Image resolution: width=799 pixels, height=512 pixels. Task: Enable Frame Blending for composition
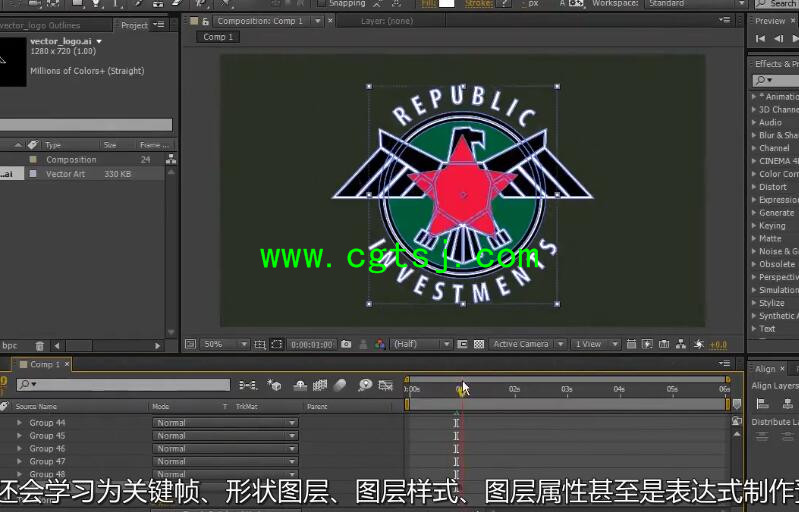pos(320,385)
